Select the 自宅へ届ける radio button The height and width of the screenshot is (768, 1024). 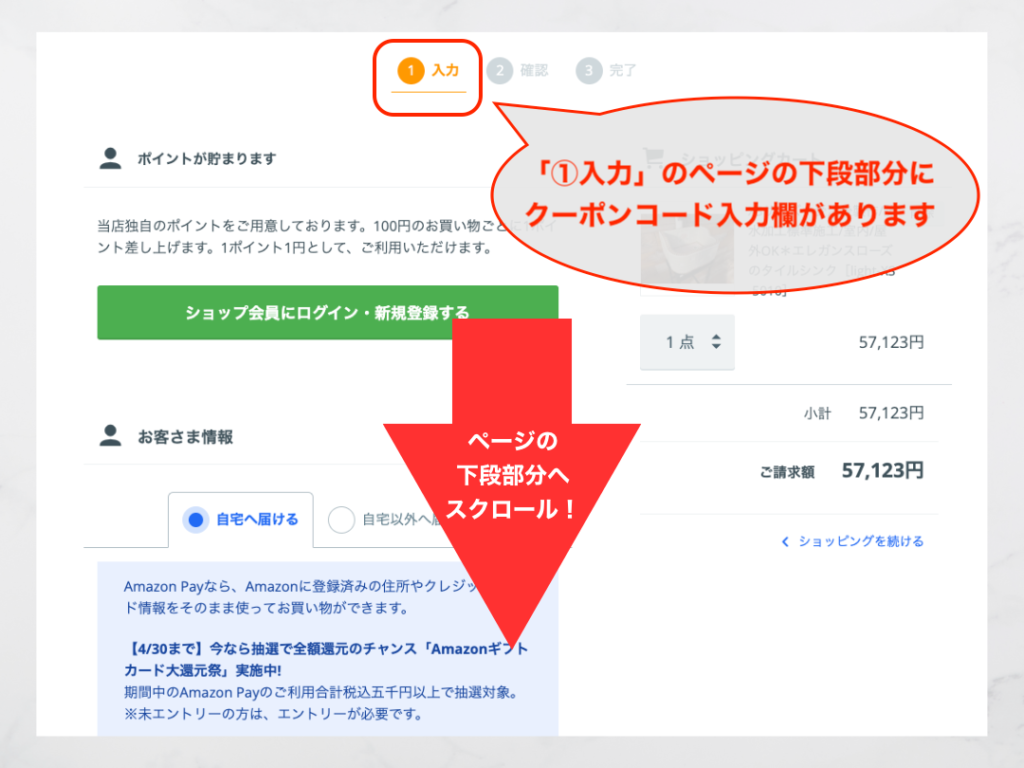coord(195,520)
